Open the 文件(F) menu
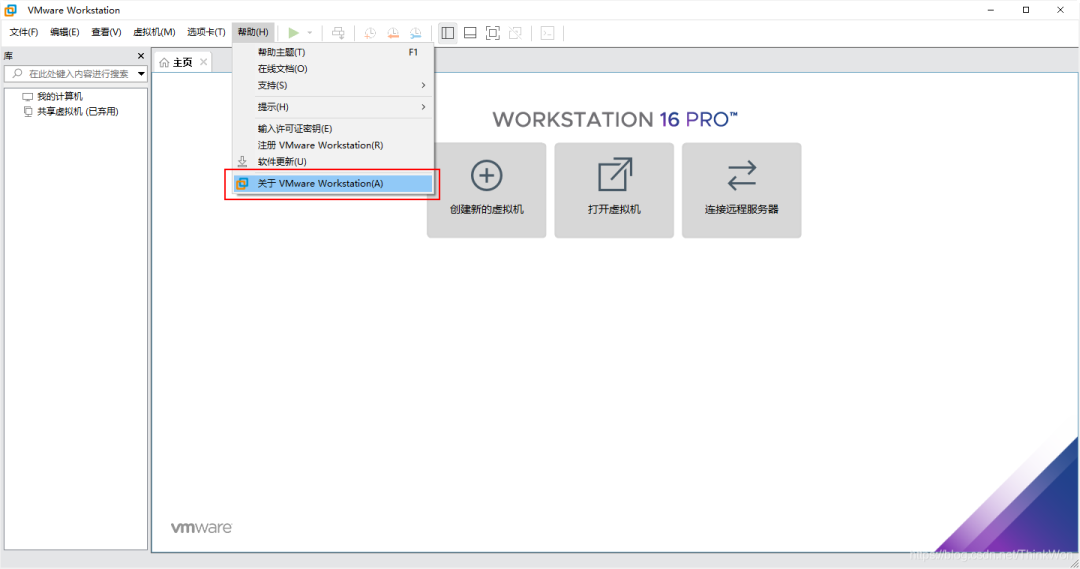The image size is (1080, 569). point(23,32)
